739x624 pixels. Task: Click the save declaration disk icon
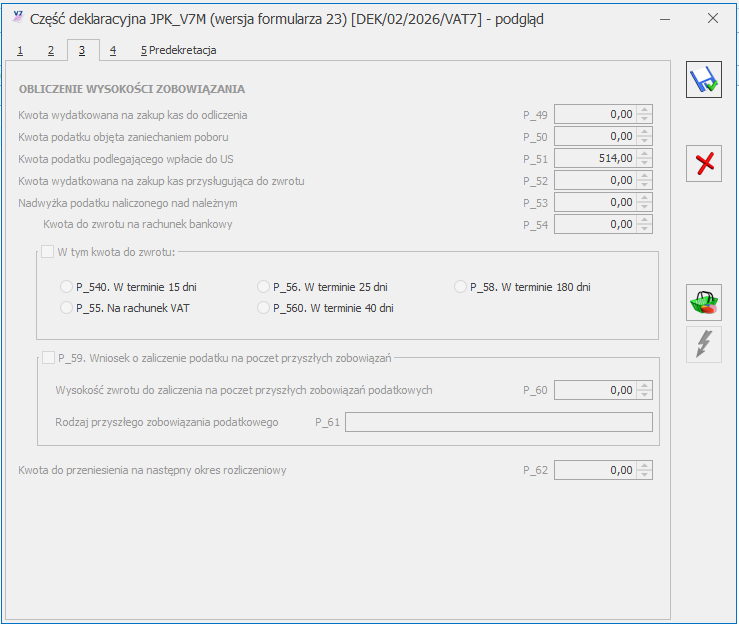point(703,79)
